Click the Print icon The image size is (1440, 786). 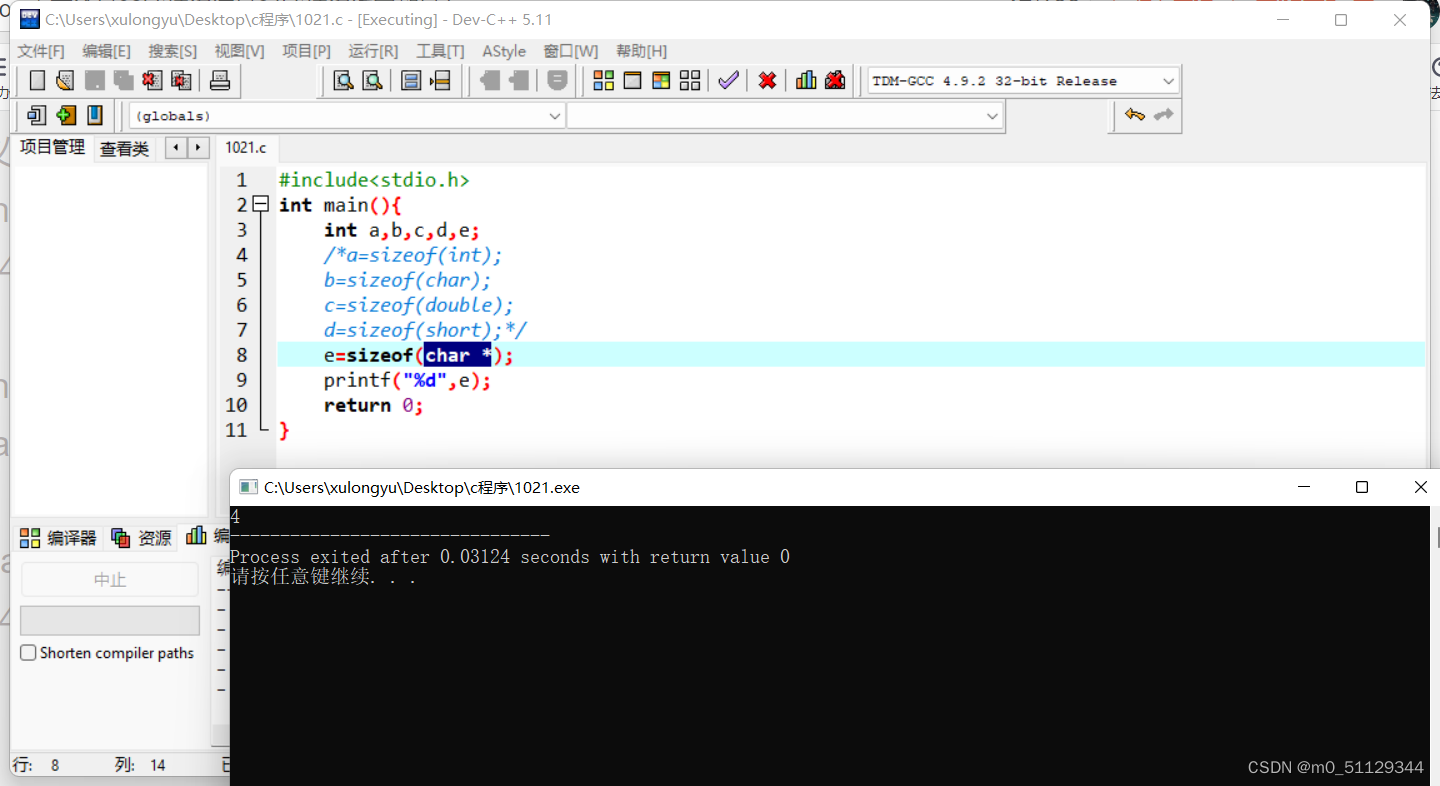(220, 81)
